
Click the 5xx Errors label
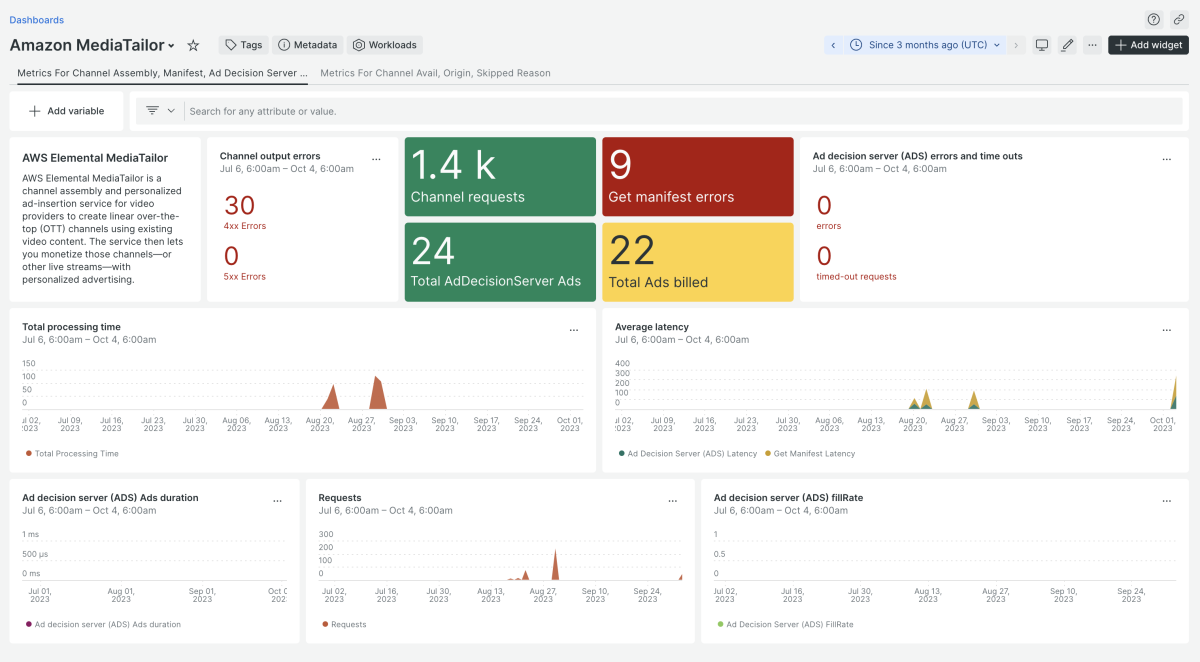coord(245,277)
